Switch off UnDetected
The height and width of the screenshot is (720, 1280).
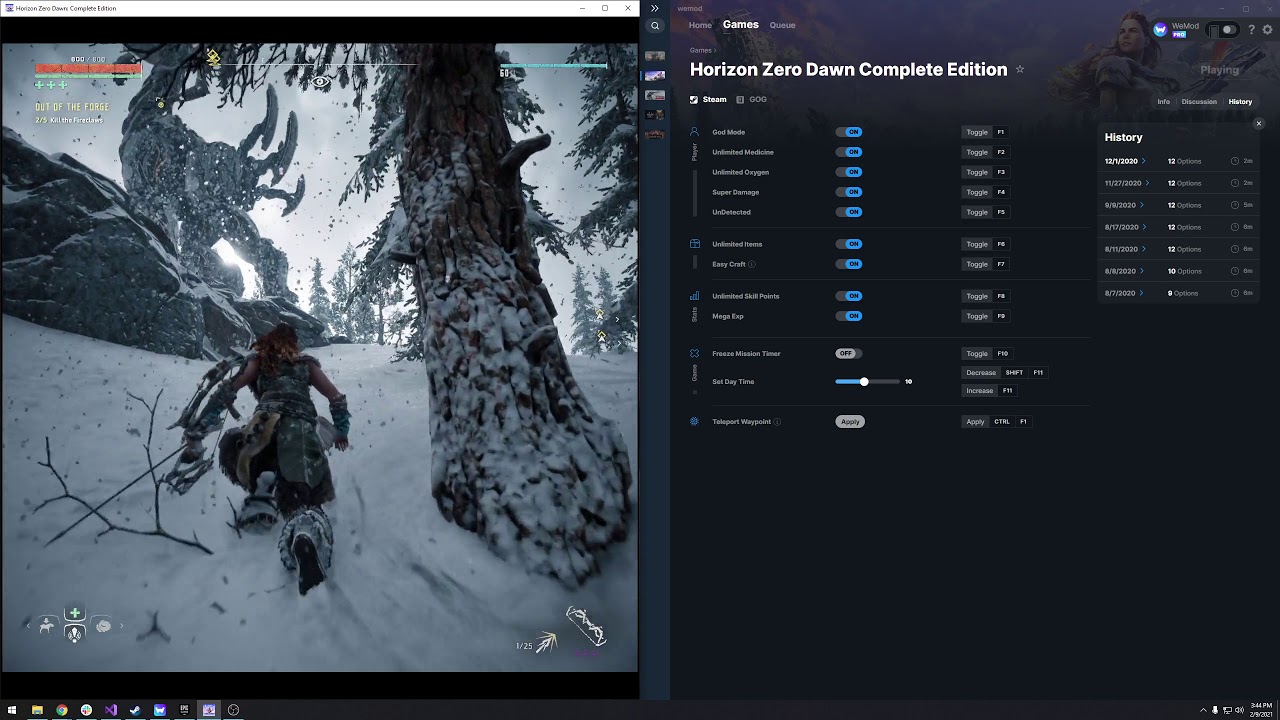pos(849,212)
